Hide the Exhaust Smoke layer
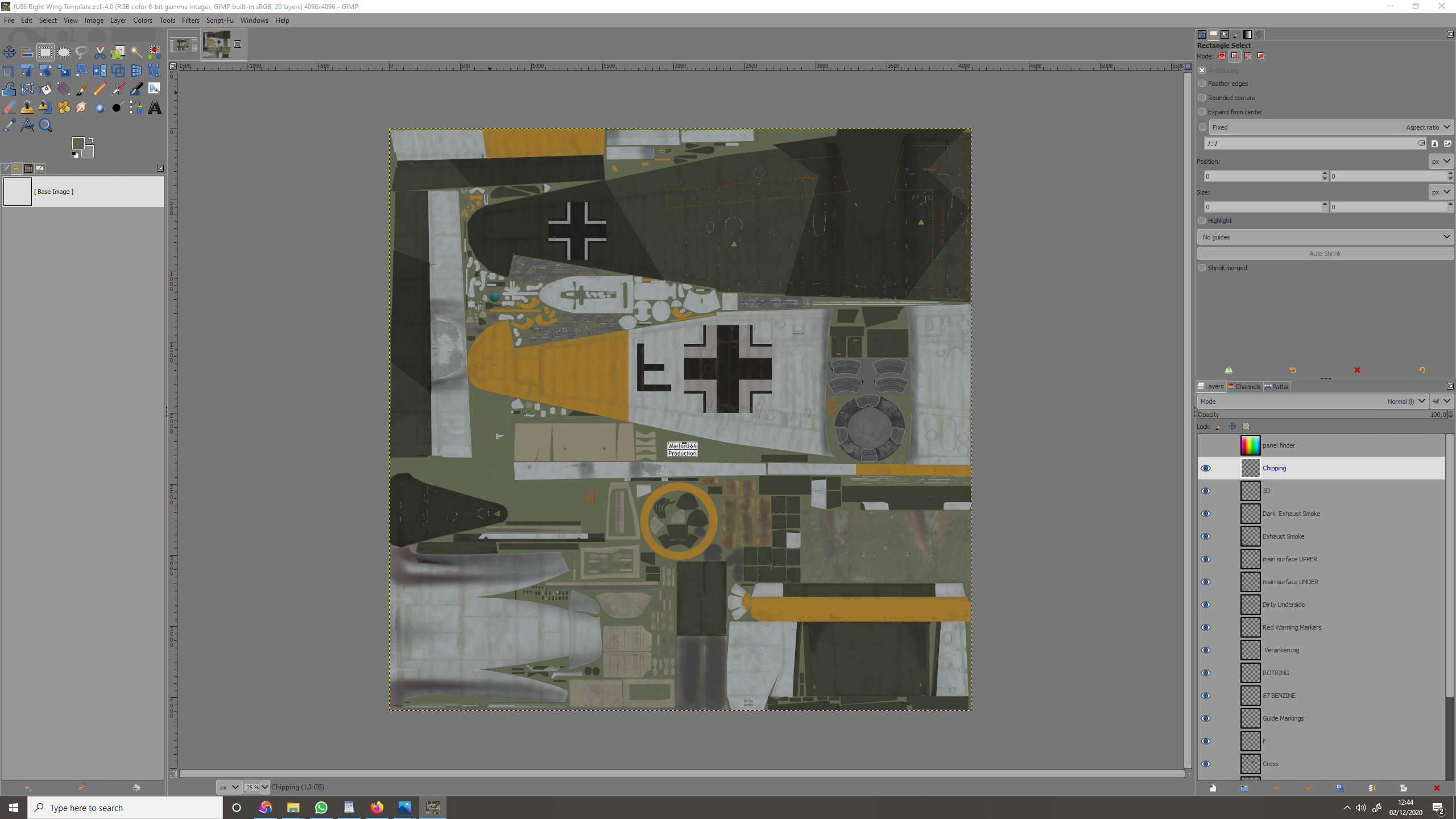The width and height of the screenshot is (1456, 819). 1206,536
